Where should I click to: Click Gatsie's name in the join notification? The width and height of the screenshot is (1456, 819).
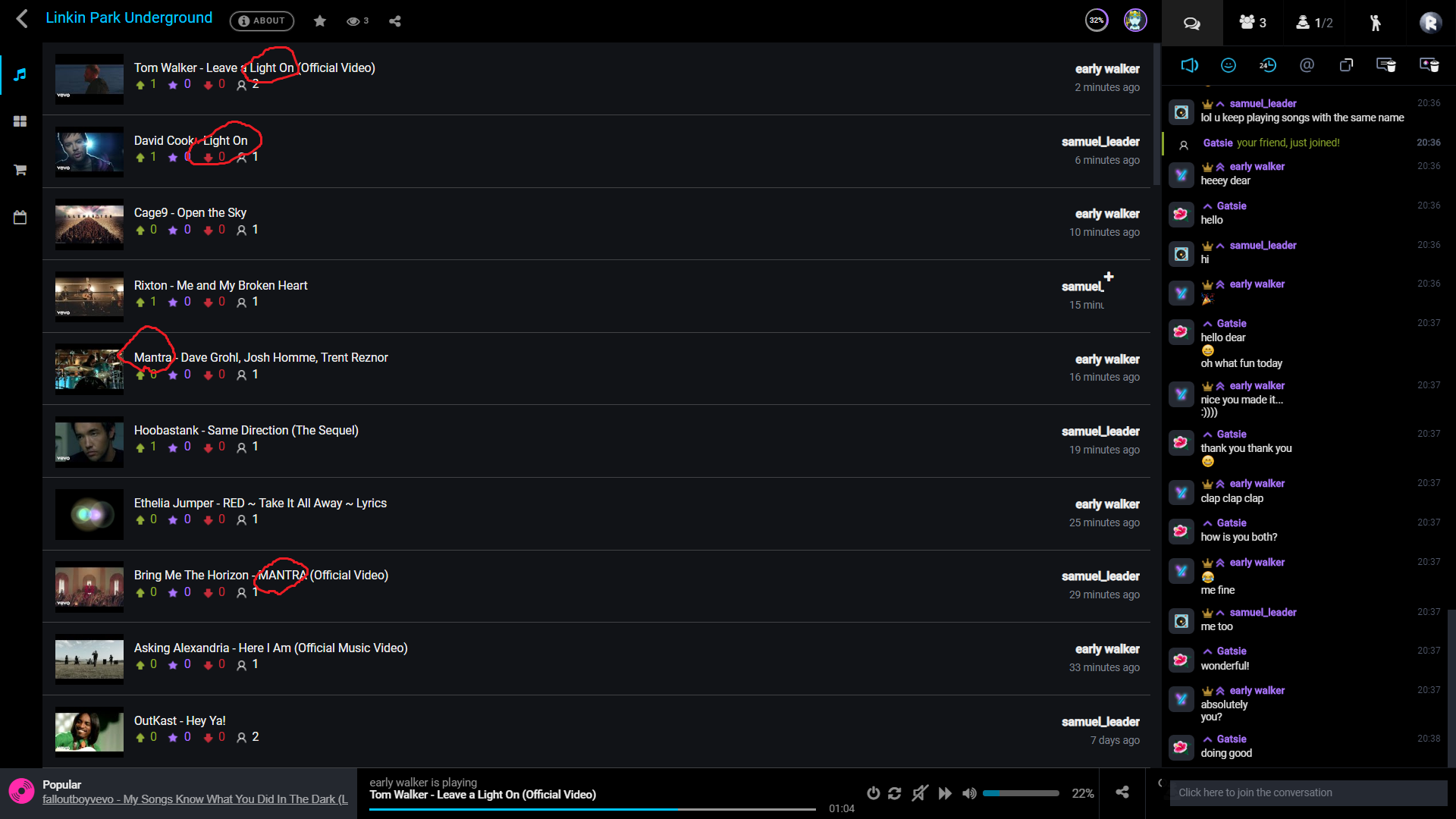tap(1218, 143)
